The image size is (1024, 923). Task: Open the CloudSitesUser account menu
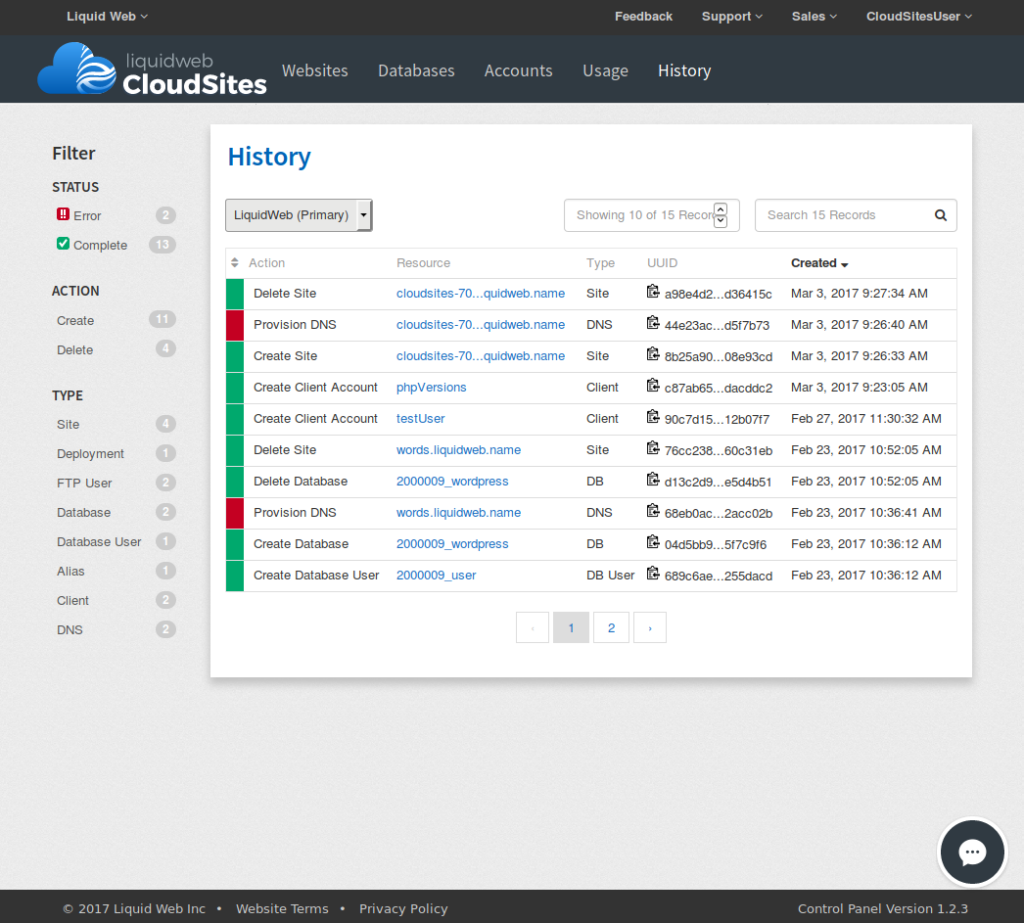click(918, 16)
